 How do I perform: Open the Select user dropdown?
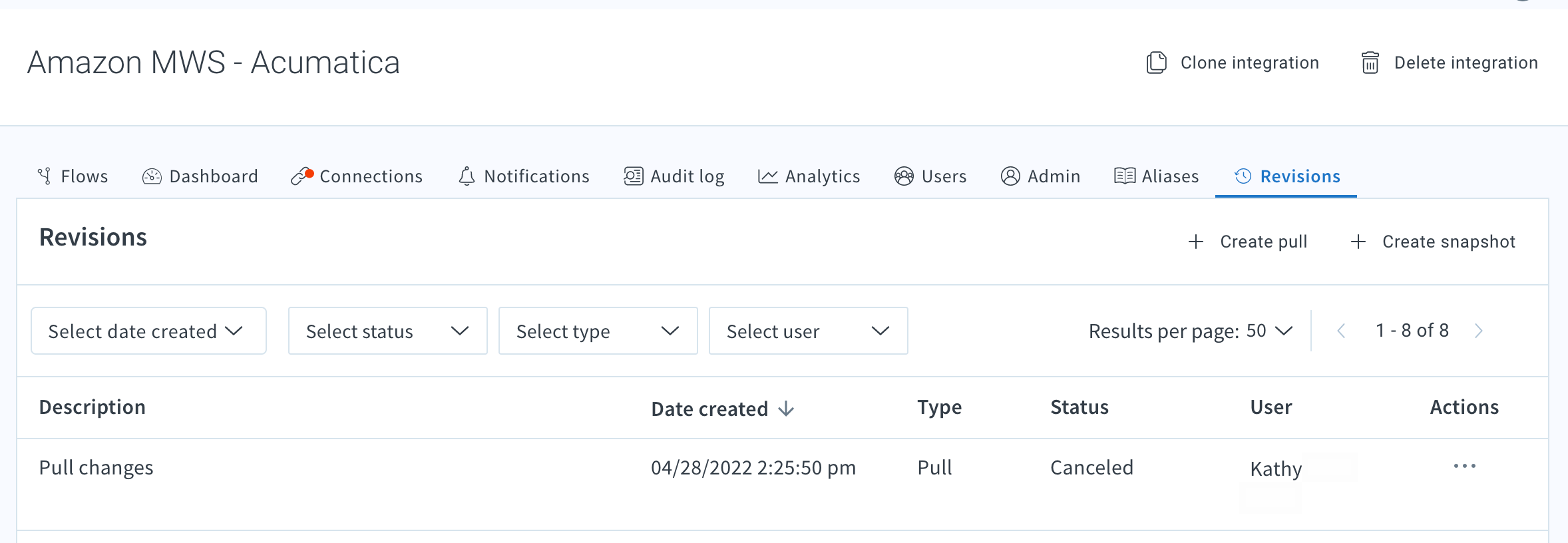click(809, 331)
